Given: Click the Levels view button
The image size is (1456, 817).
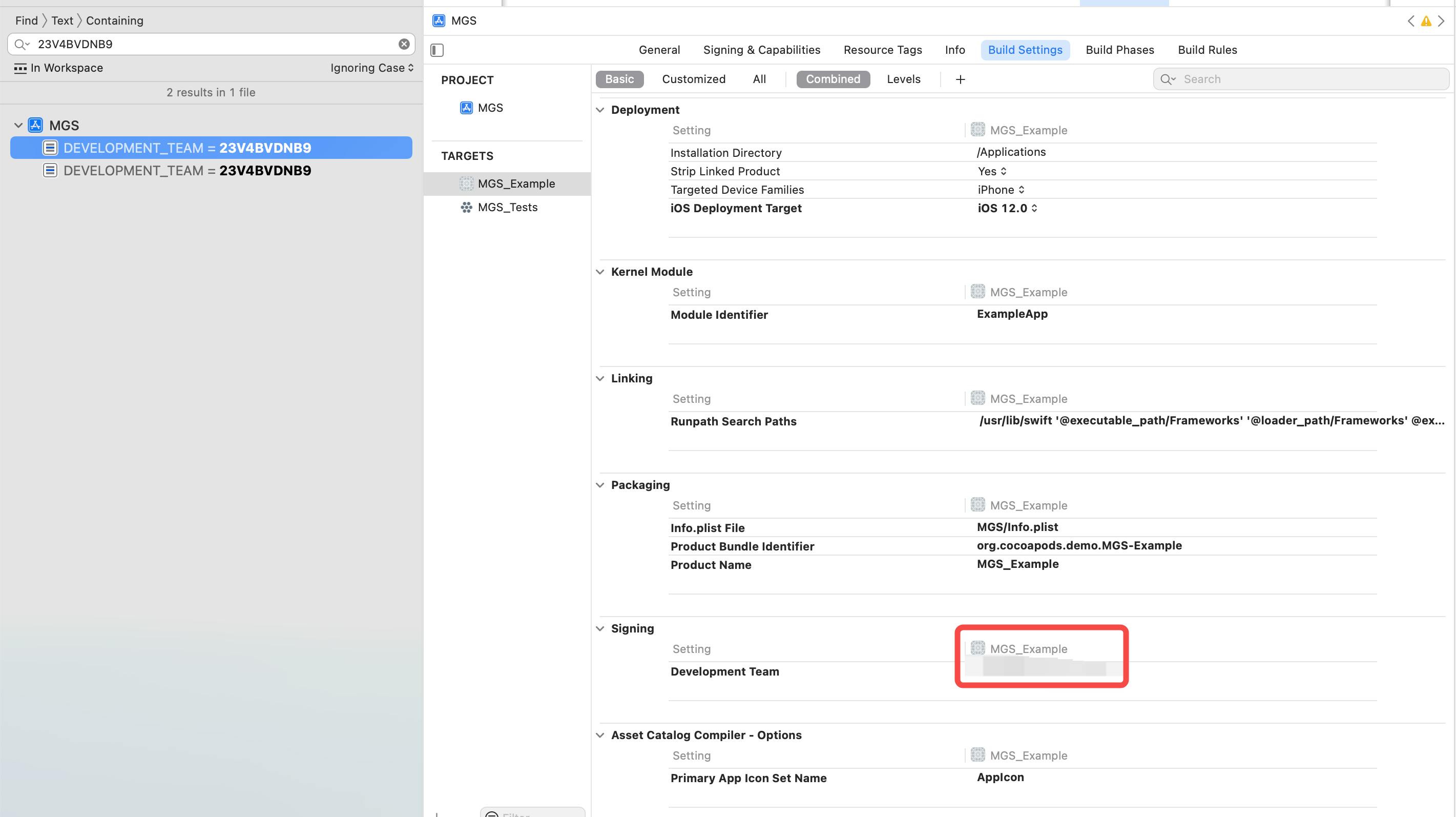Looking at the screenshot, I should (903, 79).
